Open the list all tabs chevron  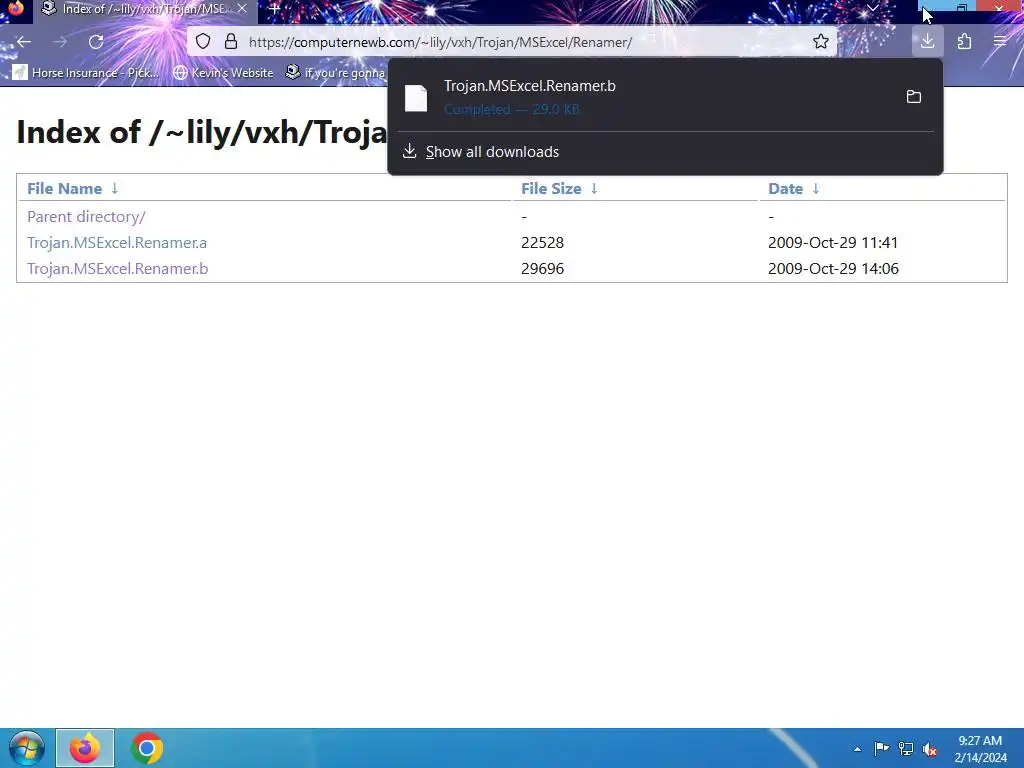(x=872, y=8)
